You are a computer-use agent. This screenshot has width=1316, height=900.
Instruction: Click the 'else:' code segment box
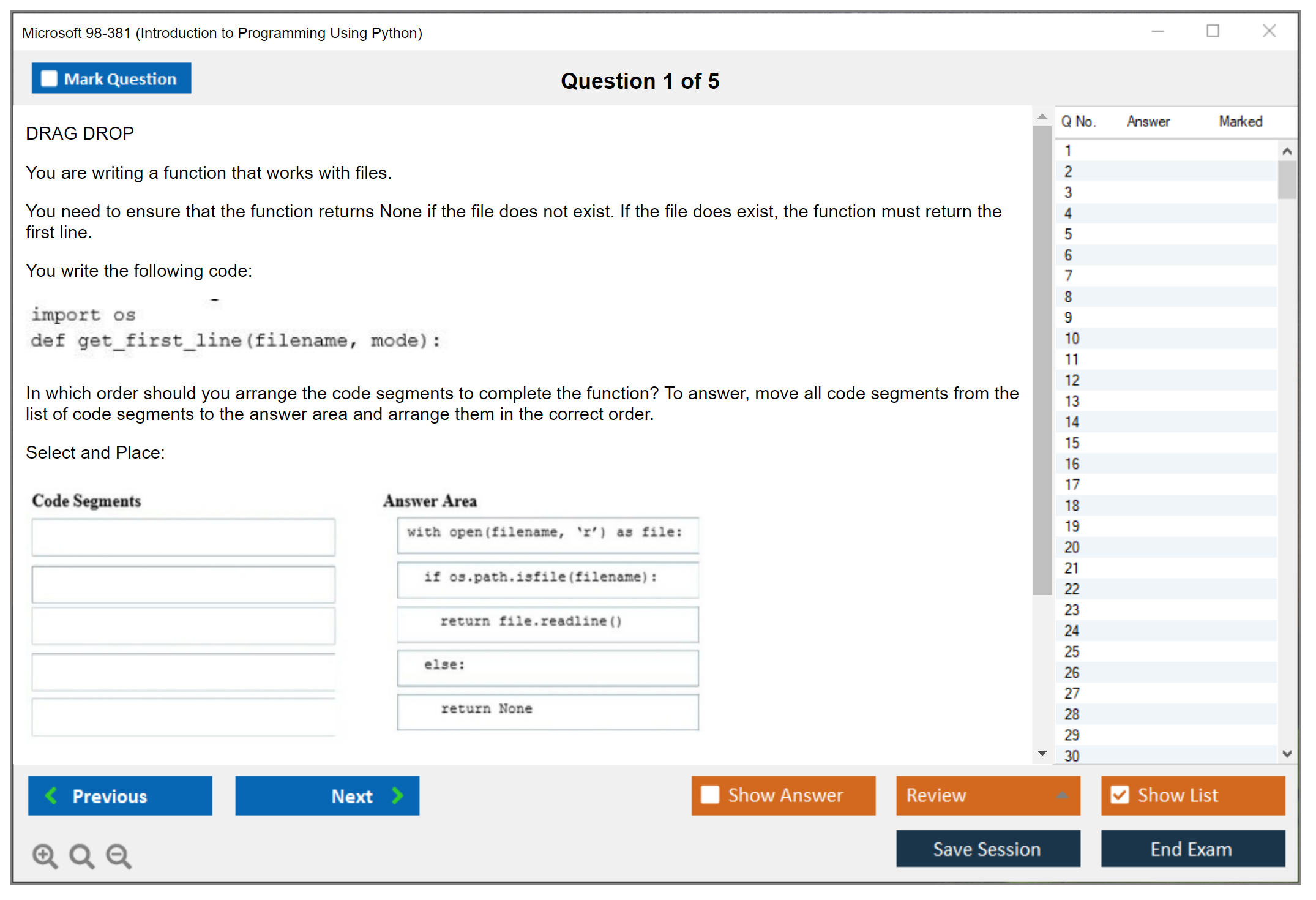pyautogui.click(x=547, y=667)
